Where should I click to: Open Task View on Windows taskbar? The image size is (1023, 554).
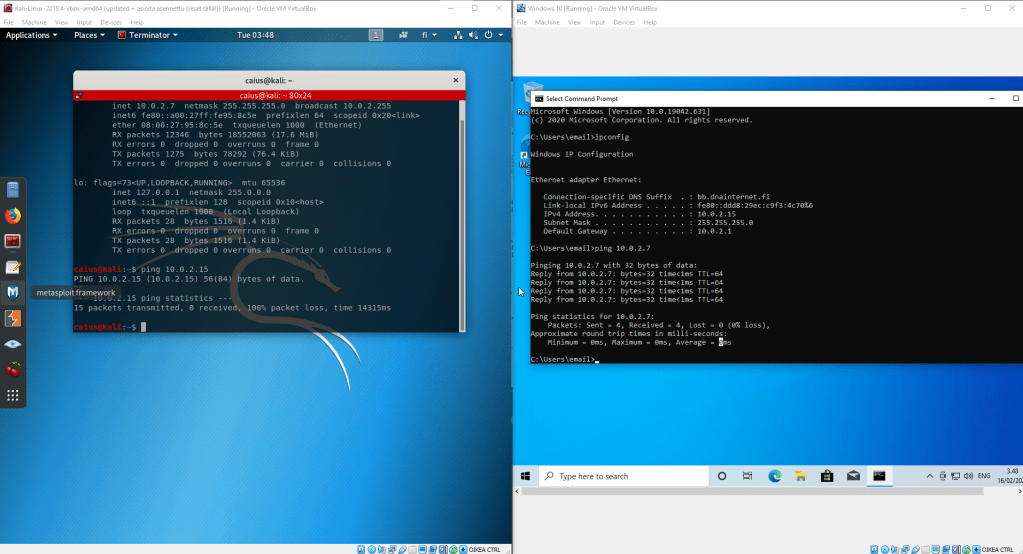pyautogui.click(x=749, y=477)
